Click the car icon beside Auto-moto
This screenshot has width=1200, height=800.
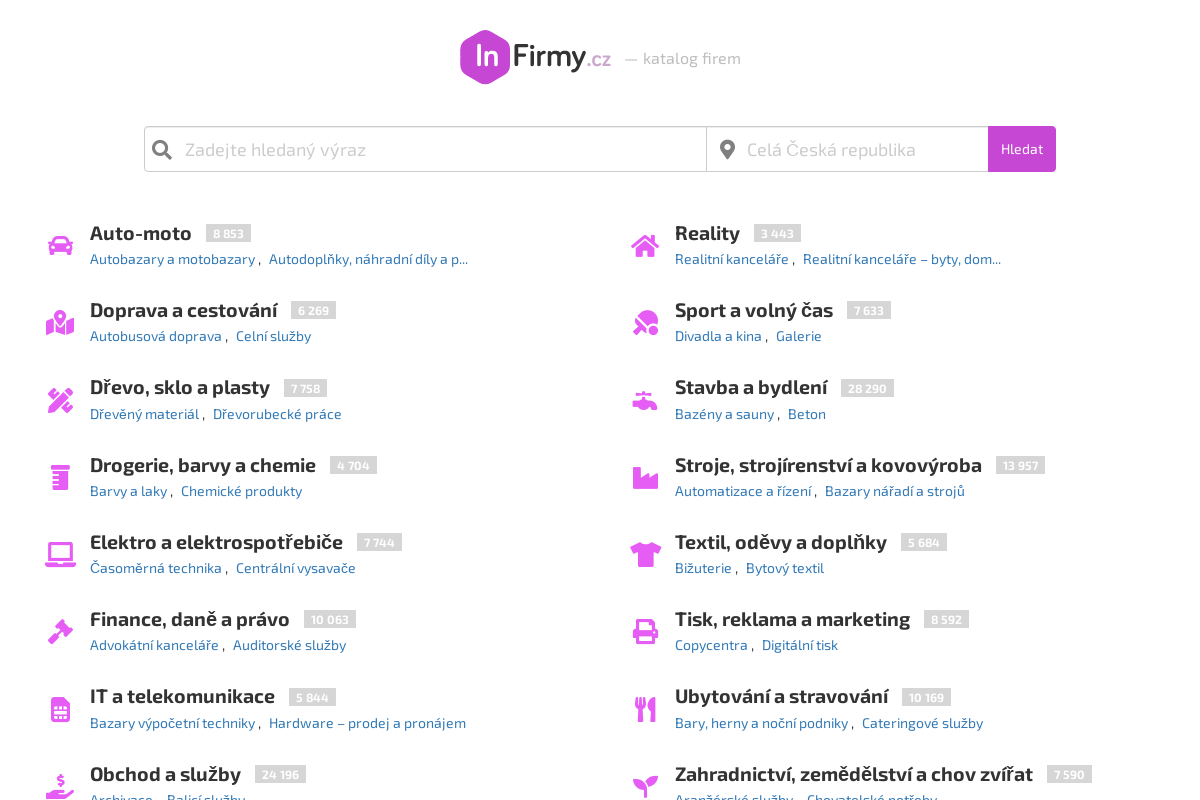point(60,245)
